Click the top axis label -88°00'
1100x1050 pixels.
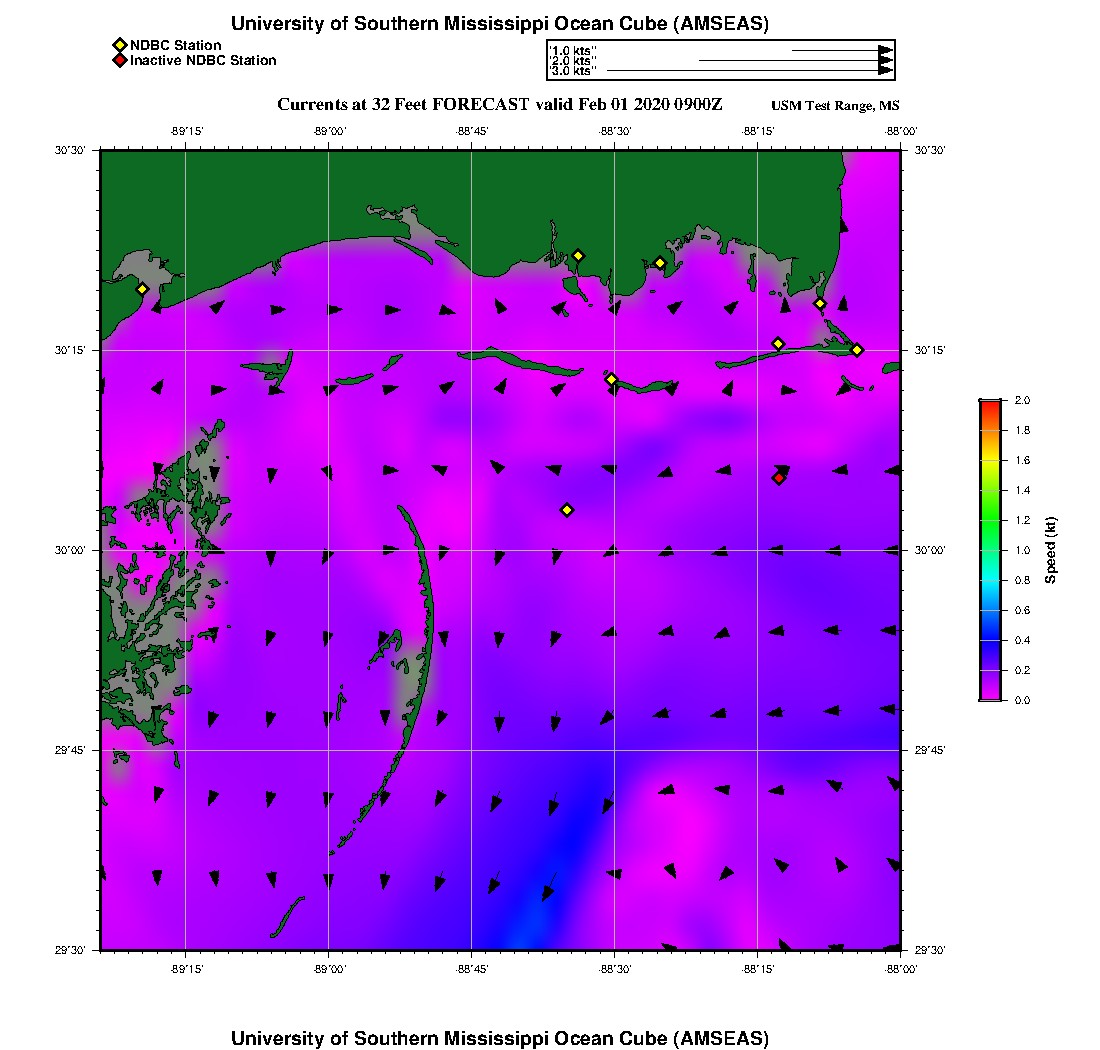pos(901,131)
